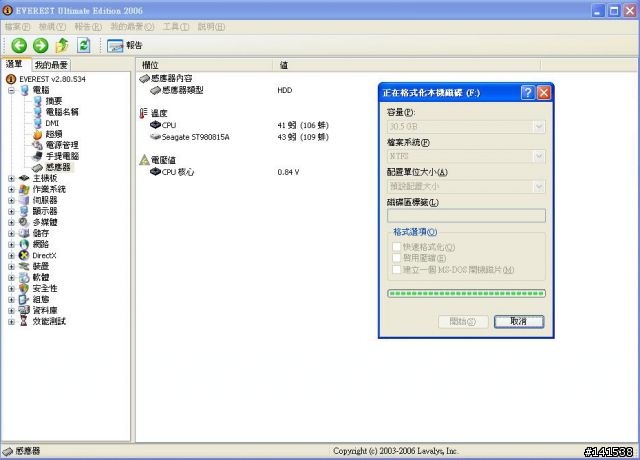
Task: Expand the 顯示器 tree node
Action: [x=11, y=211]
